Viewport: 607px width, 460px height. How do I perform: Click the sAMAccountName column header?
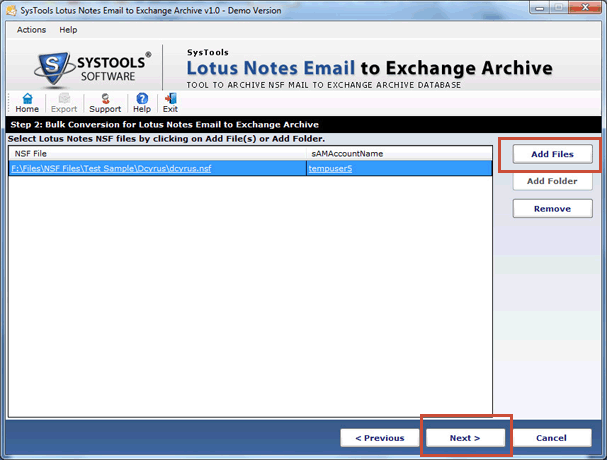(399, 154)
